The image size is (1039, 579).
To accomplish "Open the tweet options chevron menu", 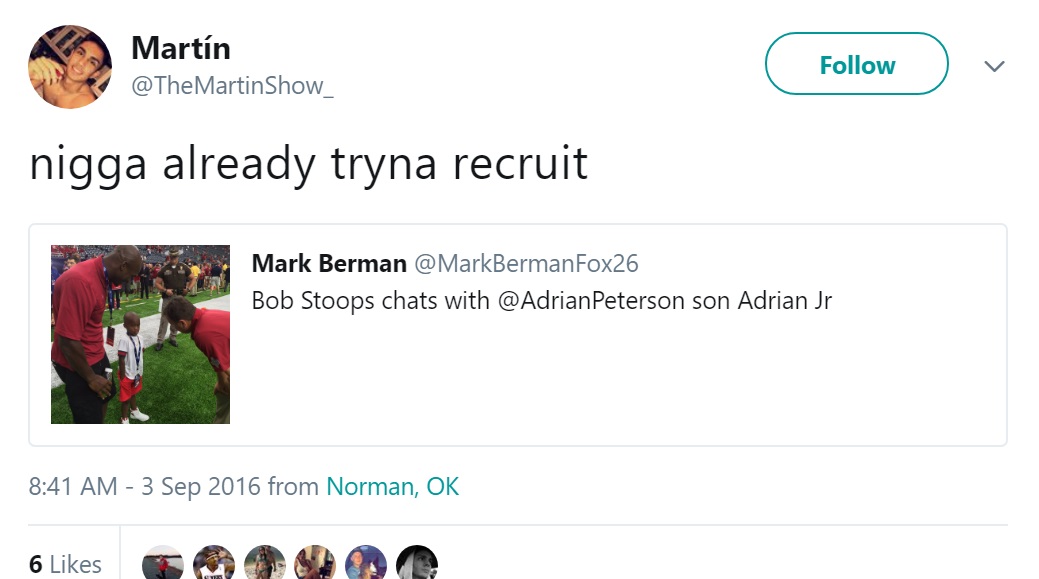I will (x=994, y=66).
